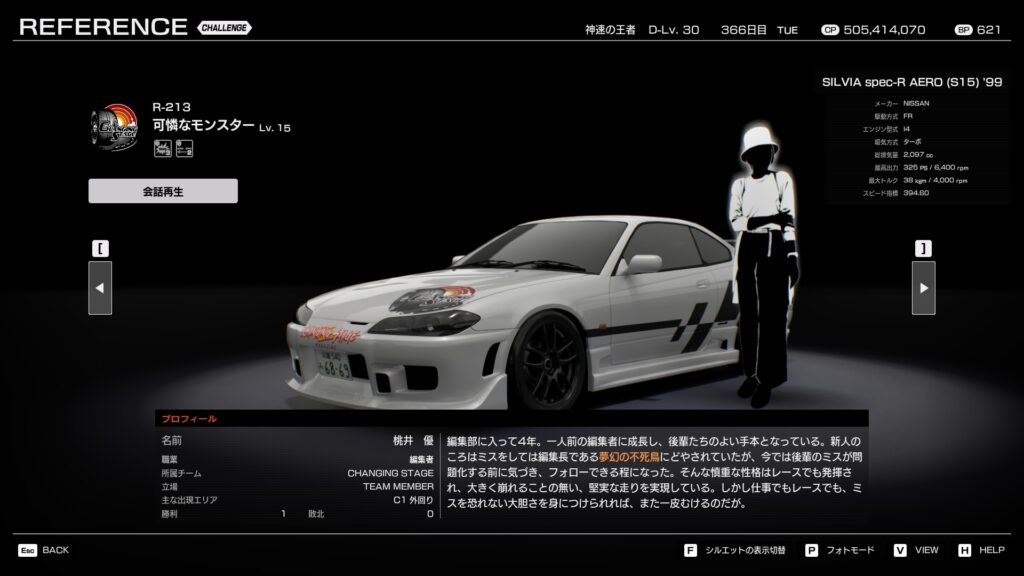Go to previous rival with left arrow

click(100, 288)
